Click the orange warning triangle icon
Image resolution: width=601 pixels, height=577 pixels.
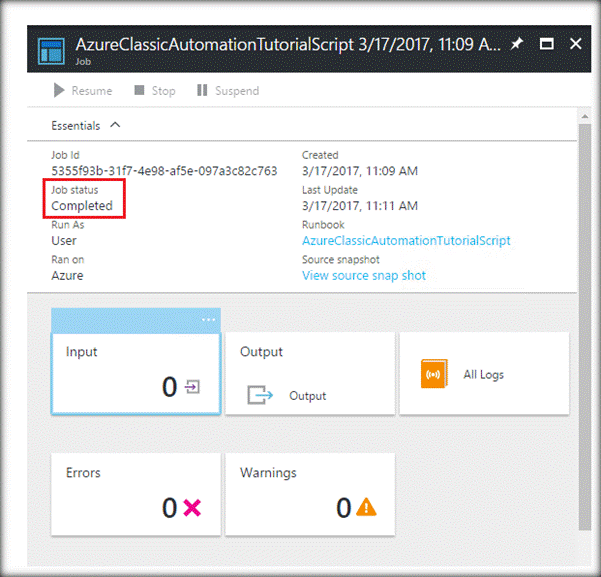click(366, 507)
